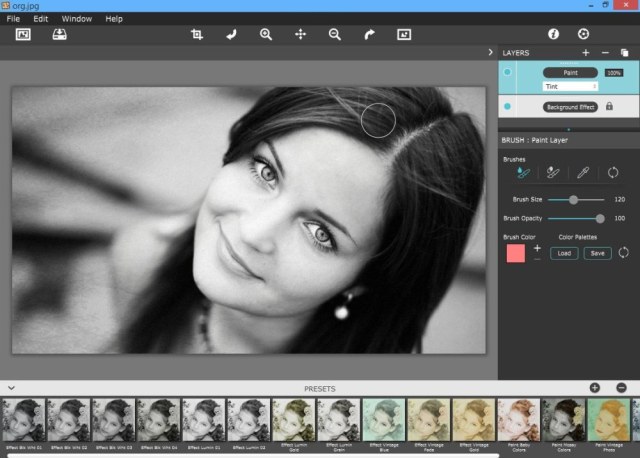
Task: Open the Window menu
Action: coord(76,19)
